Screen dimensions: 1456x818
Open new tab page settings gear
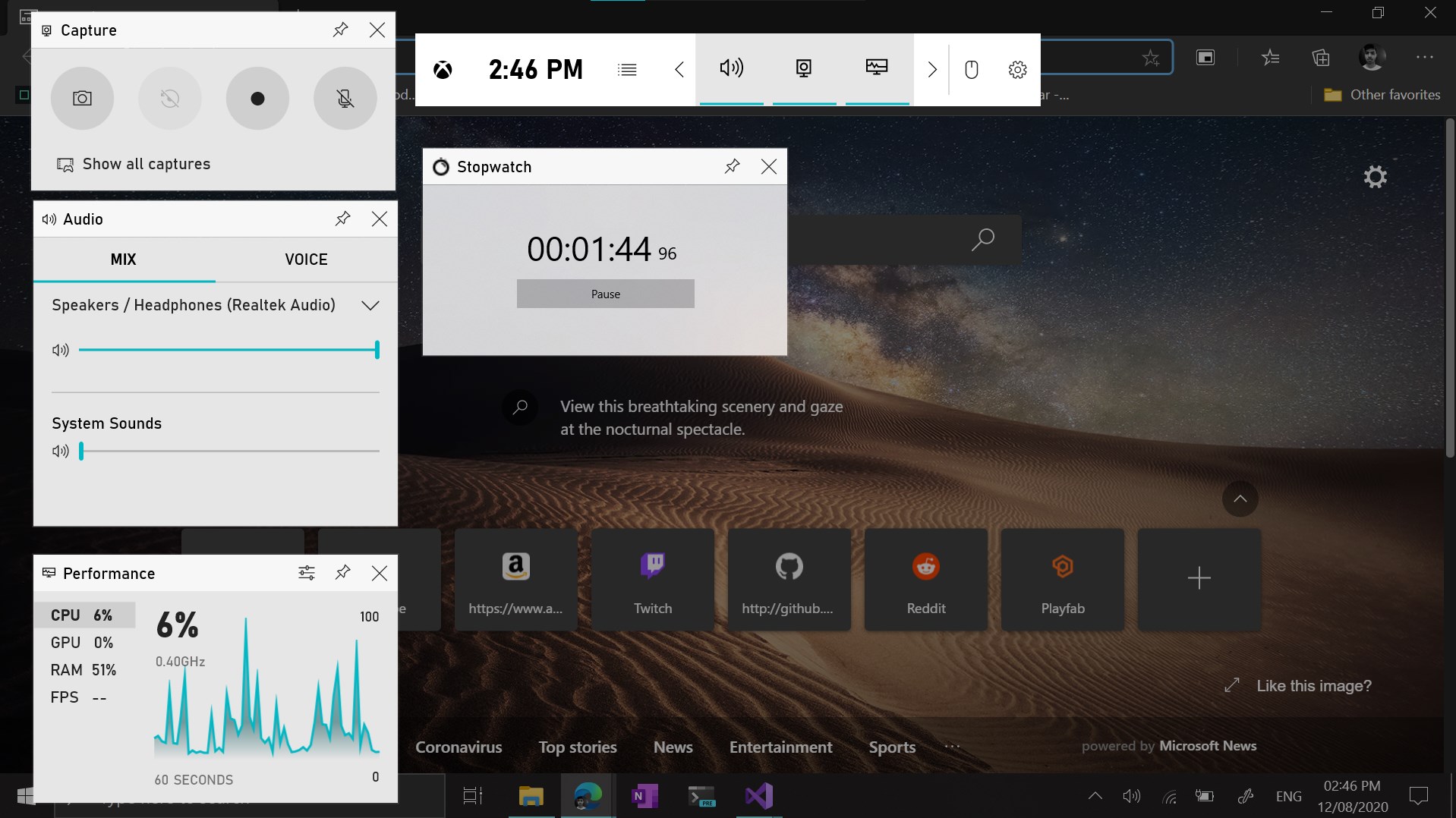(1376, 177)
